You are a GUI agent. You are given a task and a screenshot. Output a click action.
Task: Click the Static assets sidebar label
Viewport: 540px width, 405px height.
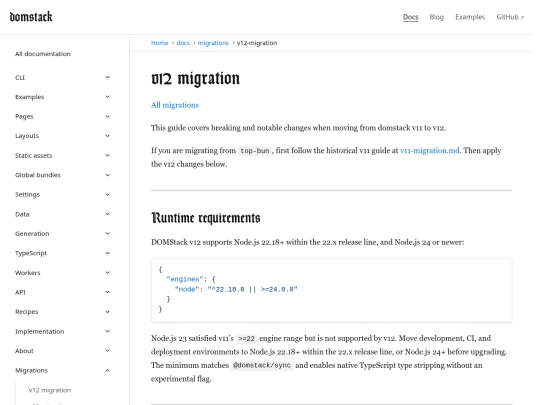click(33, 155)
